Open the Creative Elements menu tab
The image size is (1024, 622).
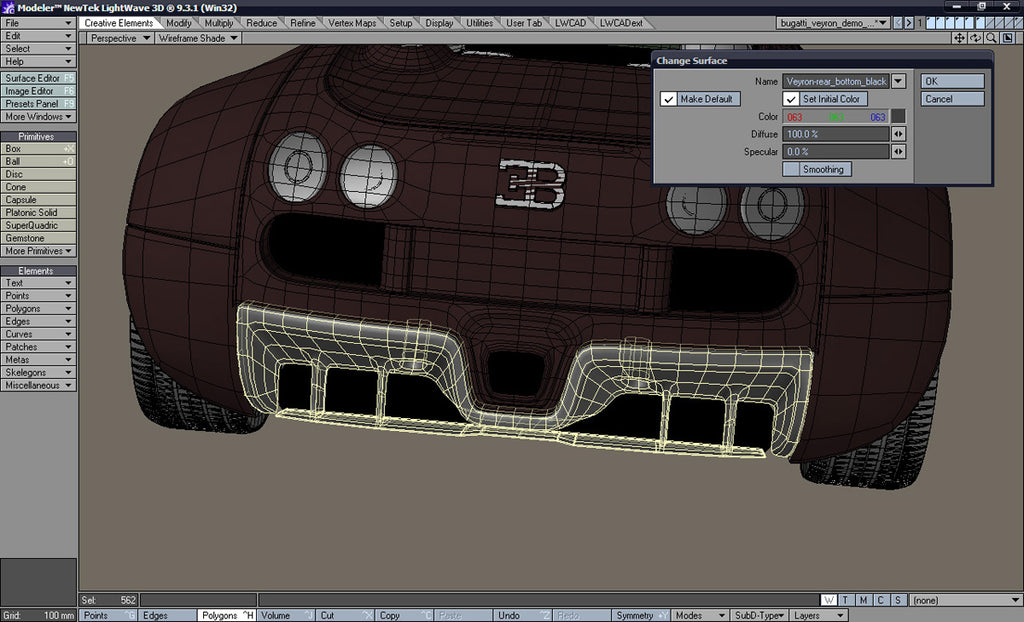(x=120, y=22)
